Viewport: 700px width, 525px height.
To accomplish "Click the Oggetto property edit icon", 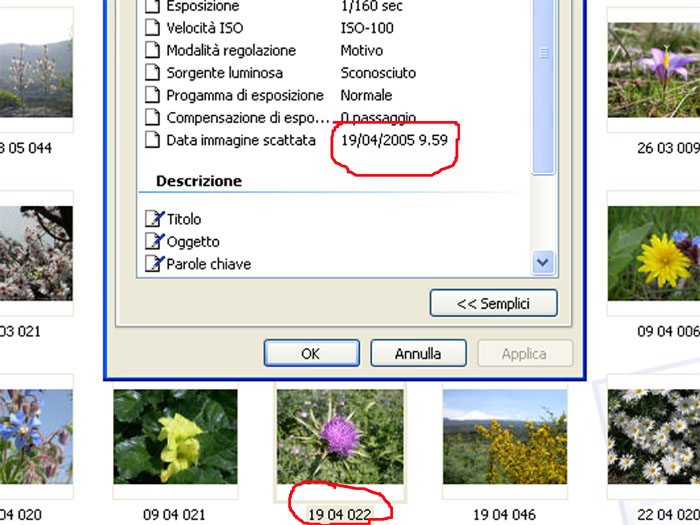I will click(154, 242).
